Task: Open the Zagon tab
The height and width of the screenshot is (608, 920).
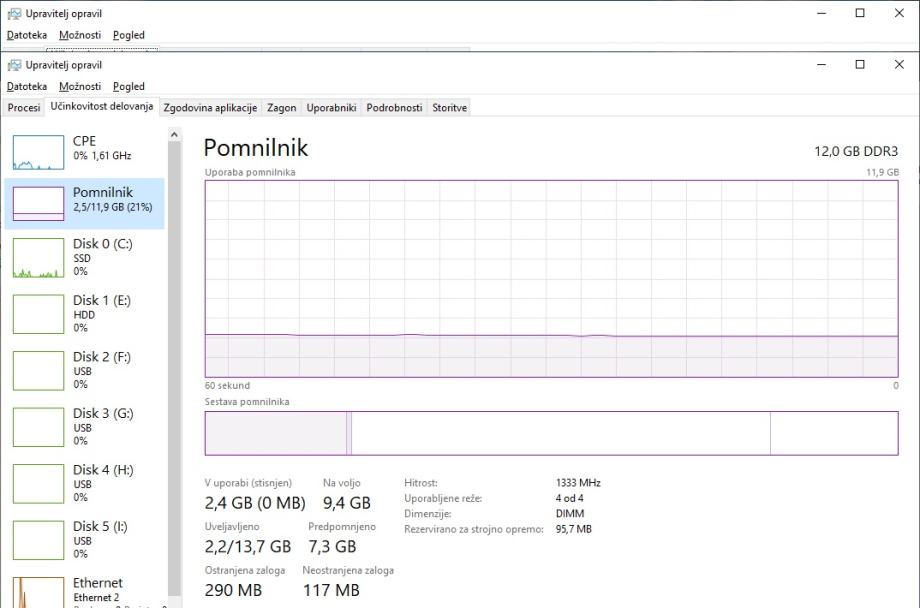Action: click(282, 108)
